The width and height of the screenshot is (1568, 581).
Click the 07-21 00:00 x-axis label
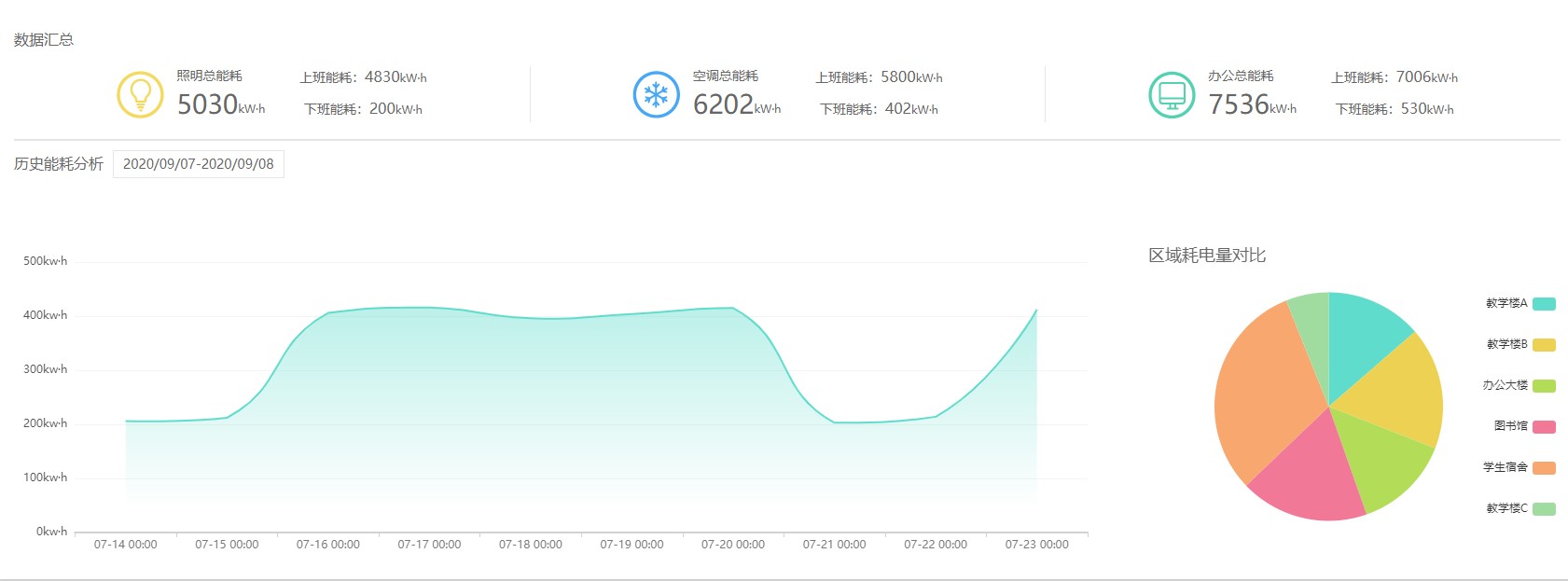[834, 545]
